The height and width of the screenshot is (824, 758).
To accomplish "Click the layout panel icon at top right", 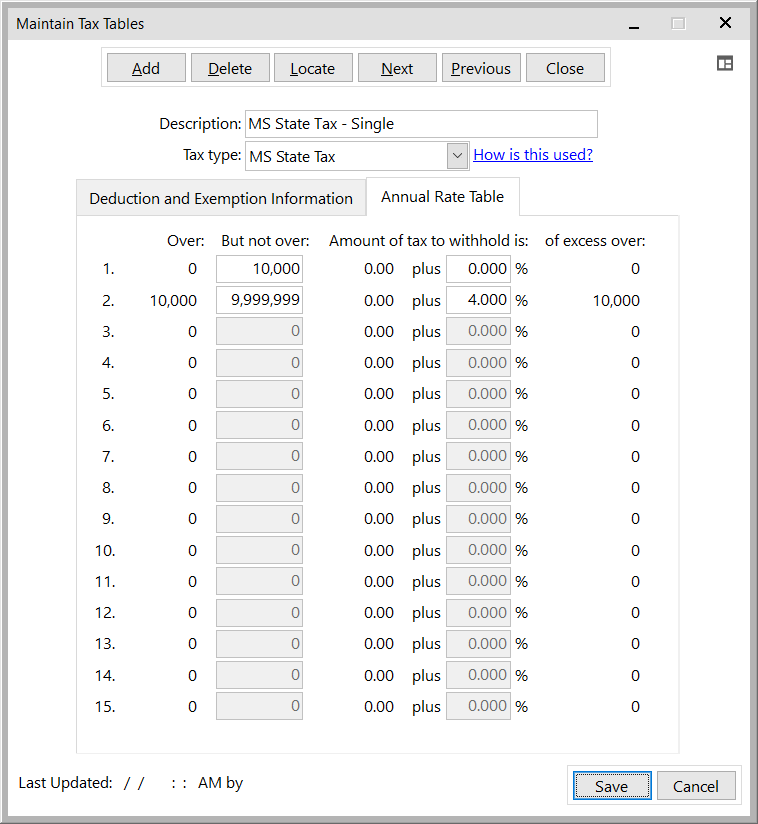I will (725, 63).
